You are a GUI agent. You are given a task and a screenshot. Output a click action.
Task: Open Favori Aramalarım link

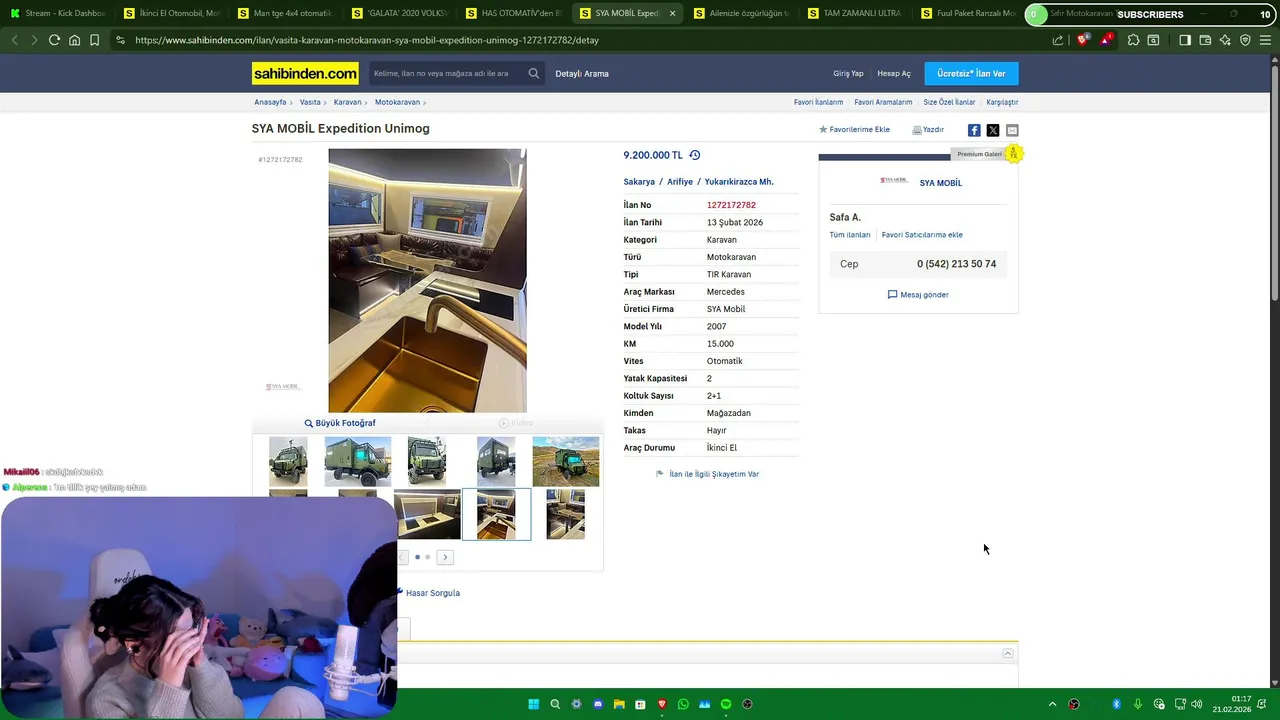[883, 102]
